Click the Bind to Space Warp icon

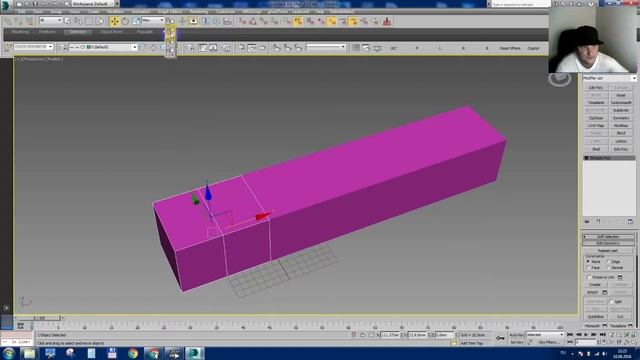[x=29, y=21]
